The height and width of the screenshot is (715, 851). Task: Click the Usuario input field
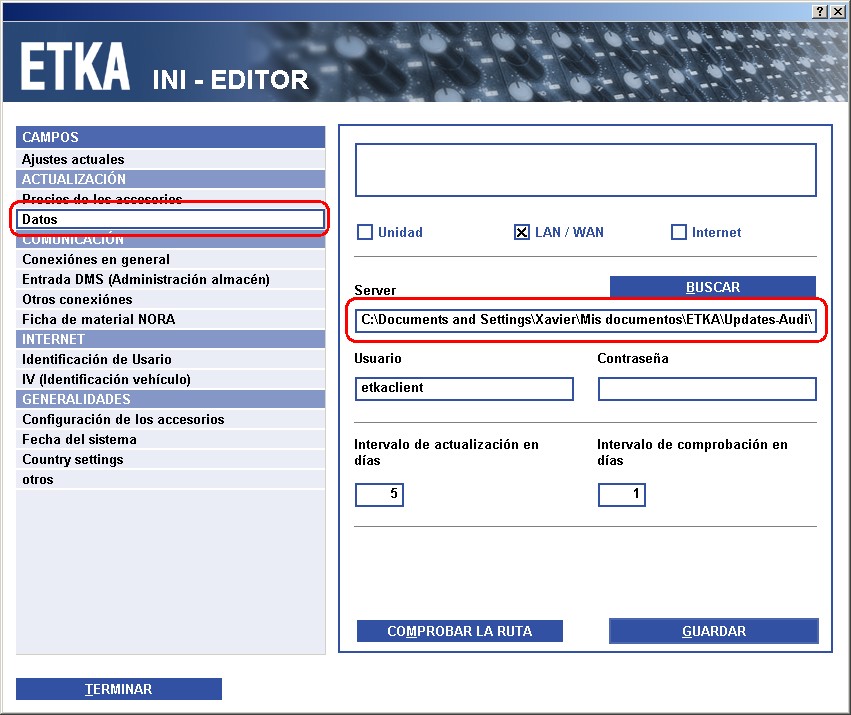pos(464,389)
